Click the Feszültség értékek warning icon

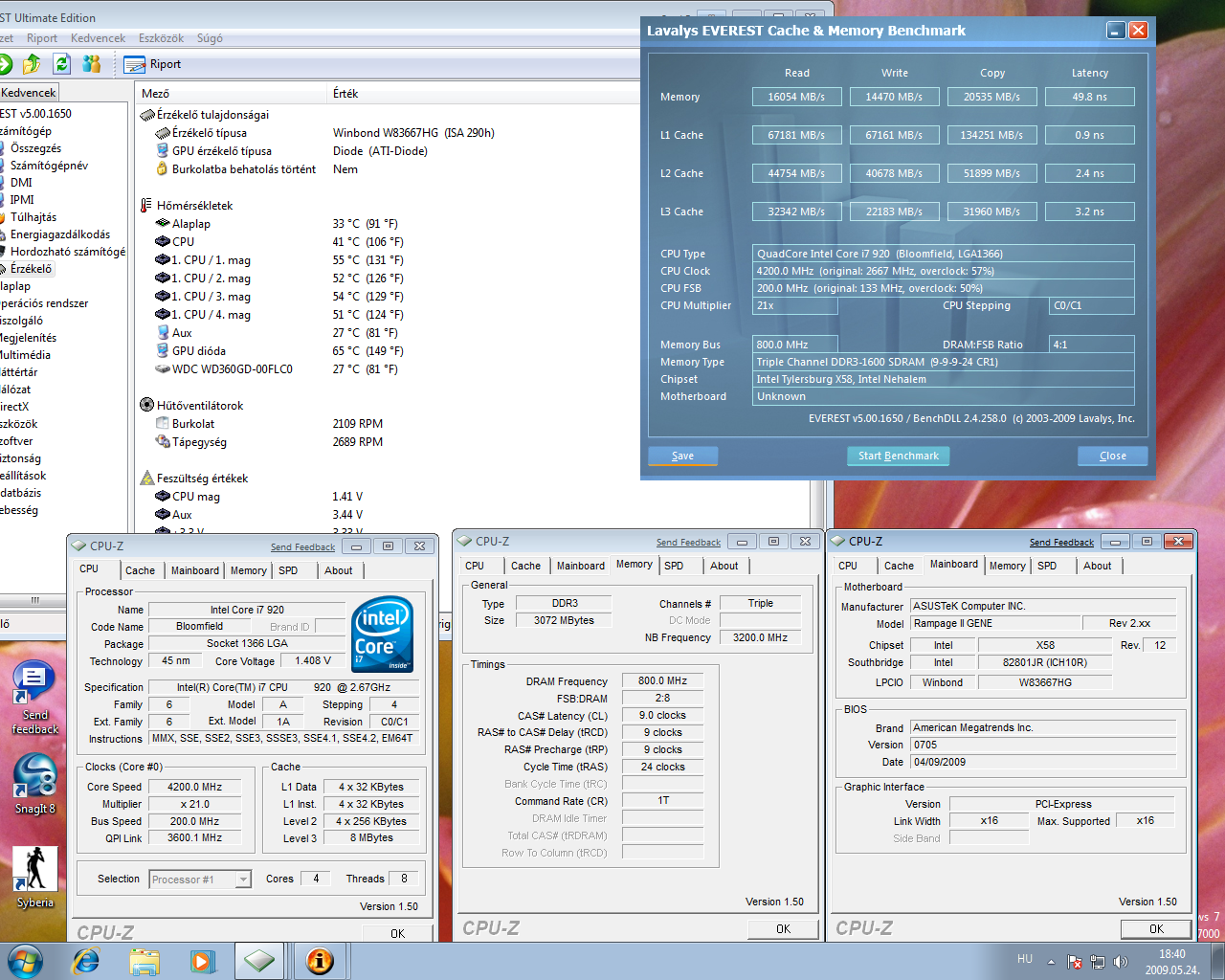pyautogui.click(x=146, y=479)
